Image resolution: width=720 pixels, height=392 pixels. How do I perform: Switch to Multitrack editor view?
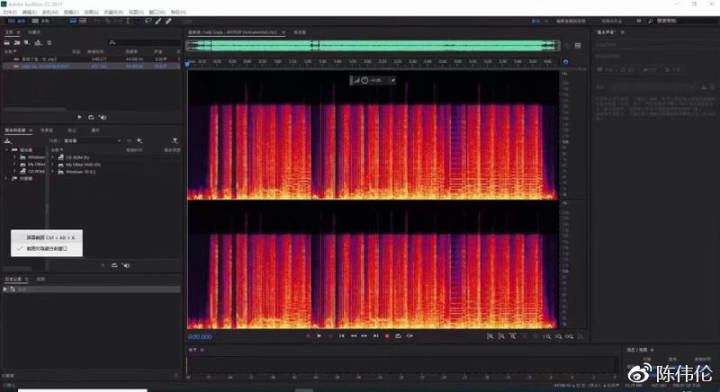[41, 21]
